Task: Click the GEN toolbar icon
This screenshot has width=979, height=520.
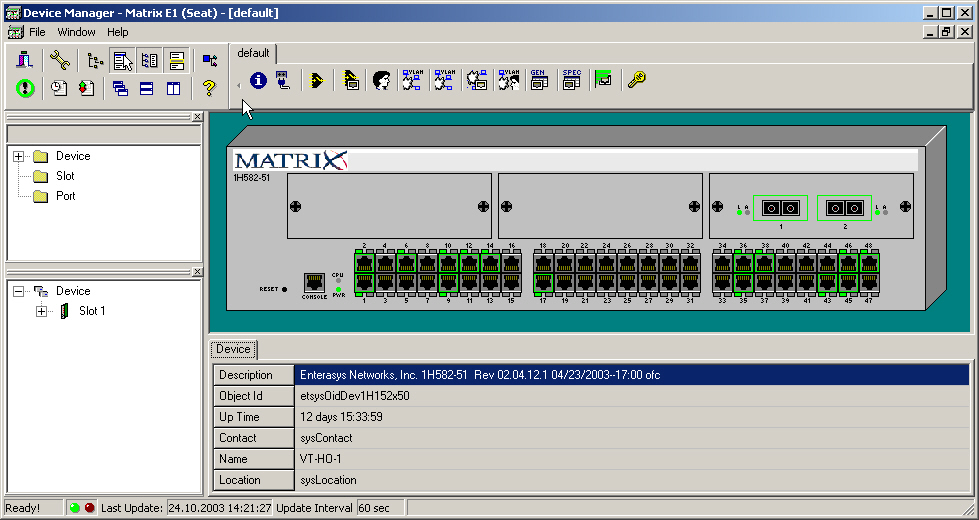Action: (x=538, y=81)
